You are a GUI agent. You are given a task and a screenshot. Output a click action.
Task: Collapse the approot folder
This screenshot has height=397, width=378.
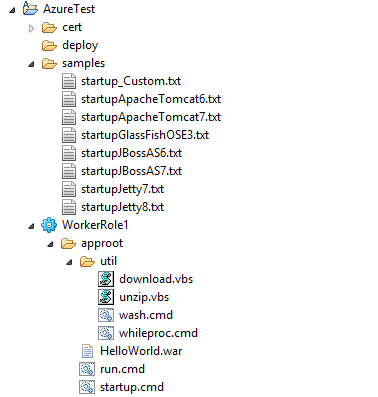[x=50, y=244]
